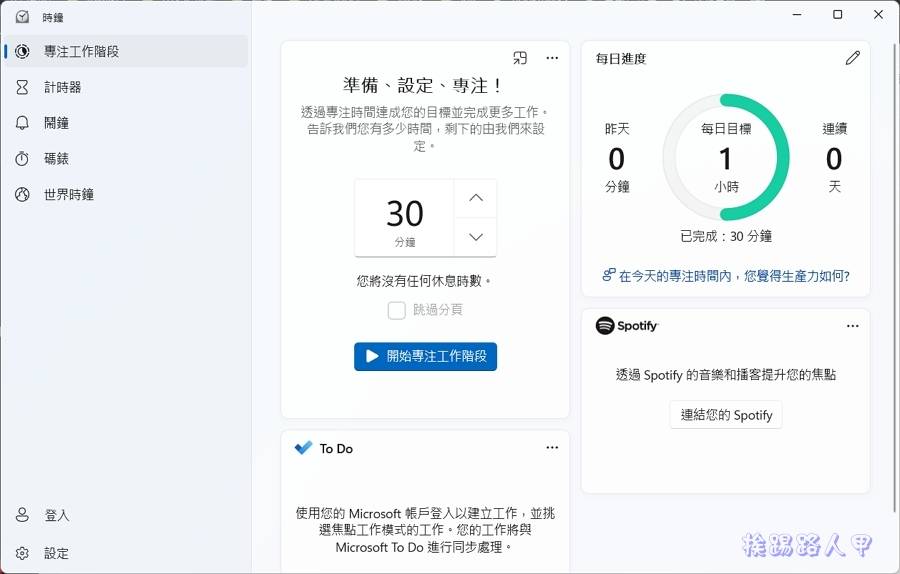
Task: Increase focus minutes with up chevron
Action: 476,198
